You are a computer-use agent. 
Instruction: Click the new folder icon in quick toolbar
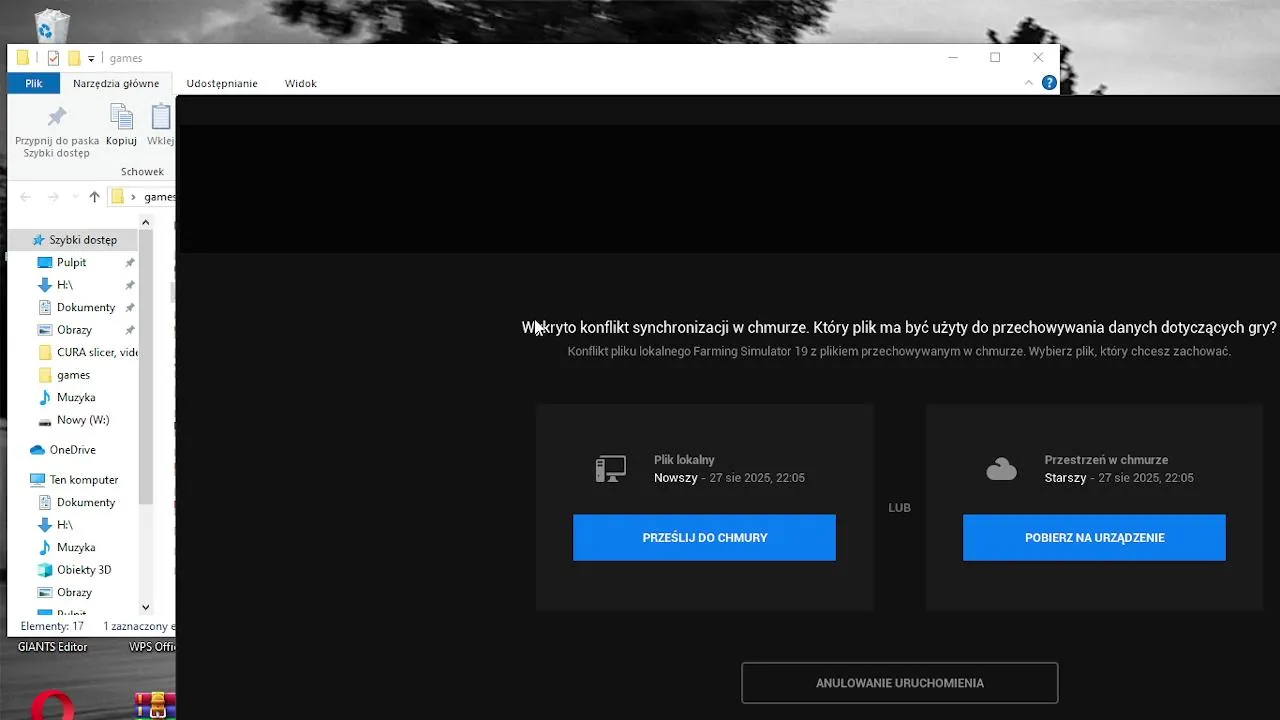point(73,58)
